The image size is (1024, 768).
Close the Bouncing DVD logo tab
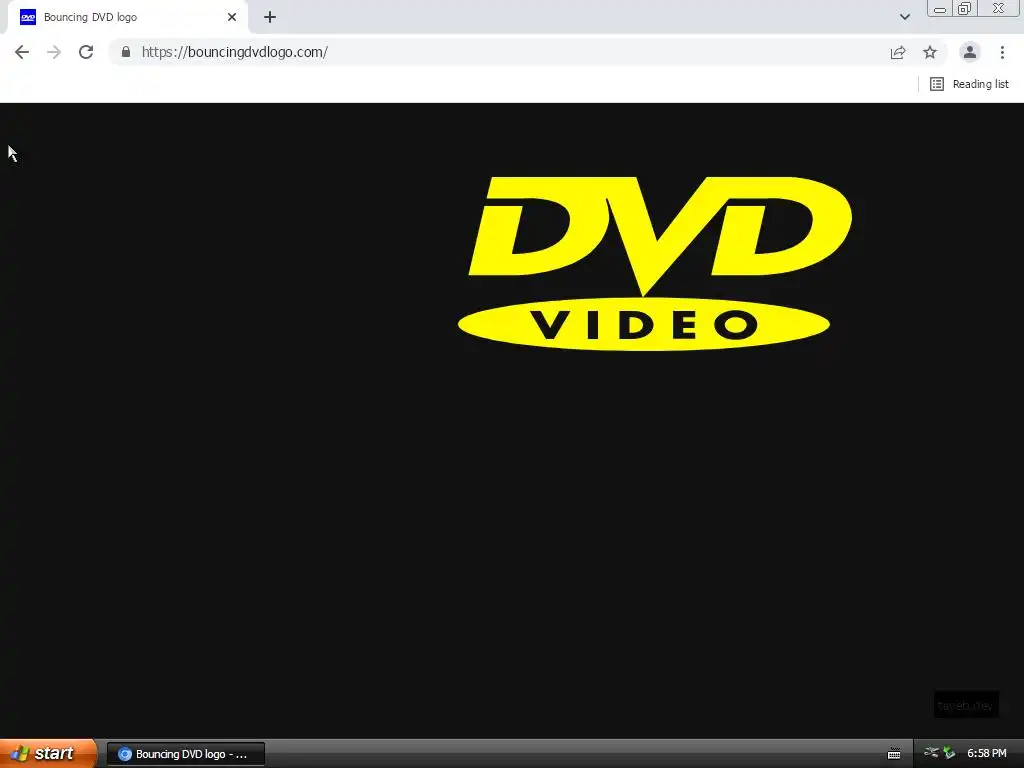(x=232, y=17)
